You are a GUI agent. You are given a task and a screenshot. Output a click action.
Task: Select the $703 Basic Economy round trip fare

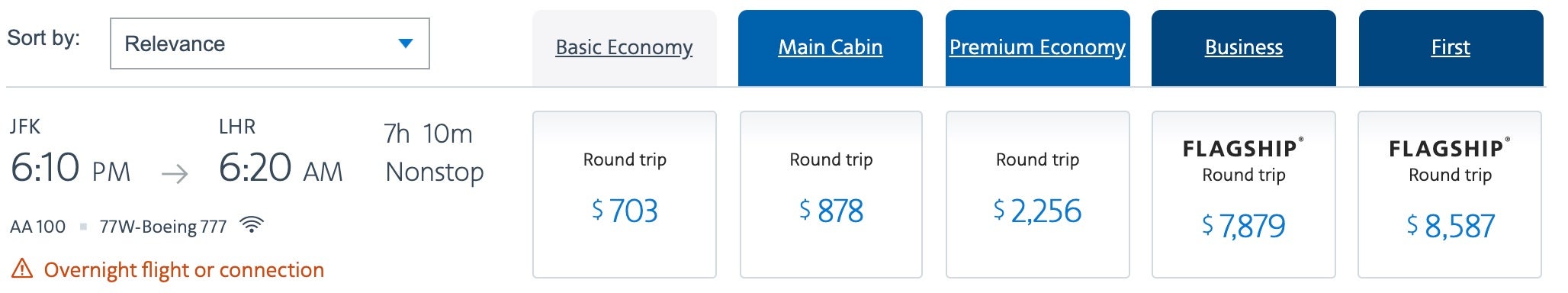[x=625, y=195]
